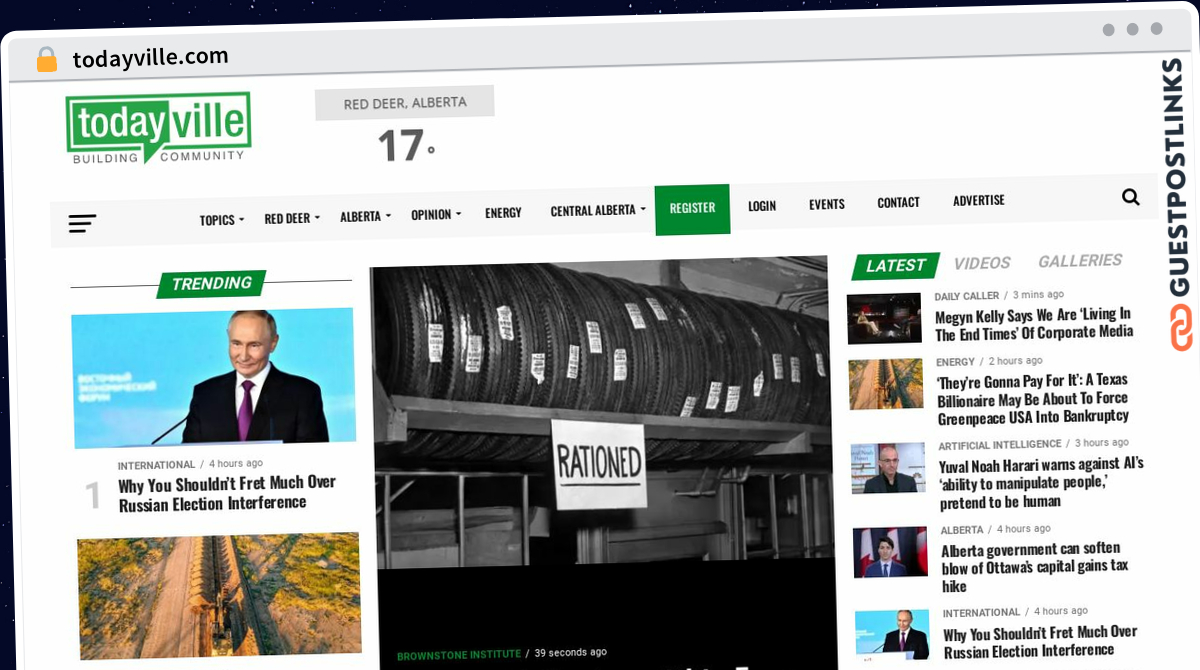The image size is (1200, 670).
Task: Click the padlock icon in address bar
Action: point(47,60)
